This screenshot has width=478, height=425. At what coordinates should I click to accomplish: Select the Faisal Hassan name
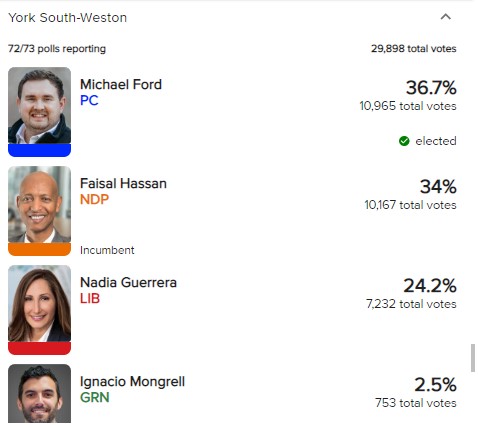[123, 183]
